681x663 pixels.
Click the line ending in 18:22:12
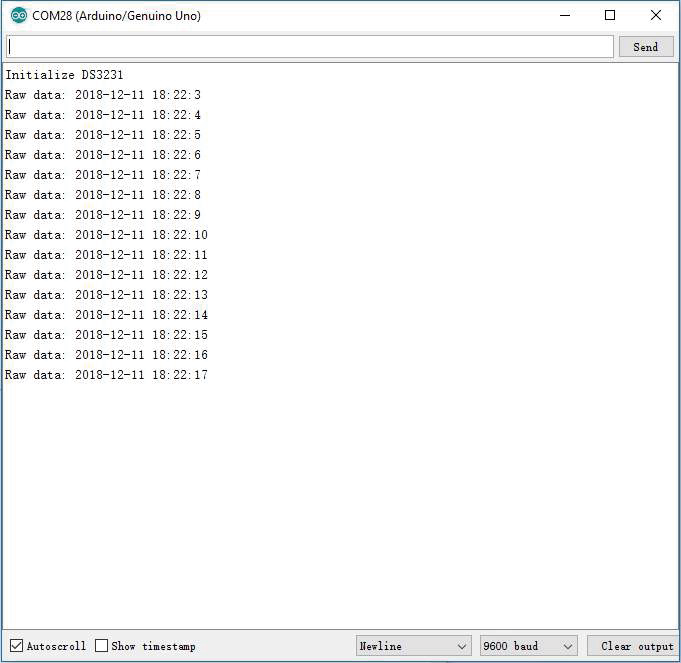point(106,274)
